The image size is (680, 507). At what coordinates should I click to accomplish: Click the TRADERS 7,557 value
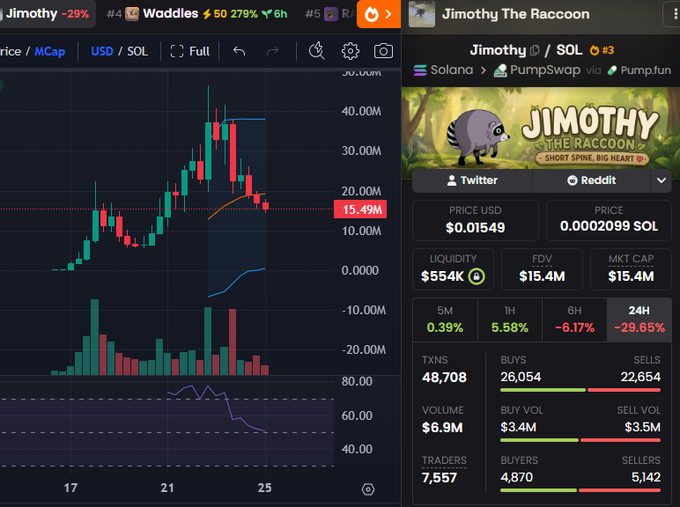[439, 478]
